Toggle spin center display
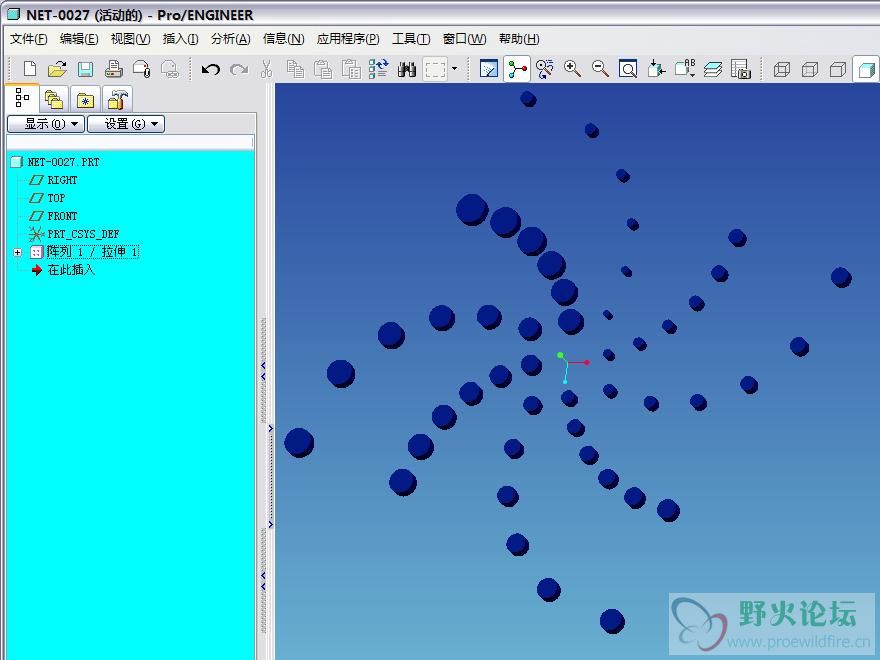 [517, 69]
